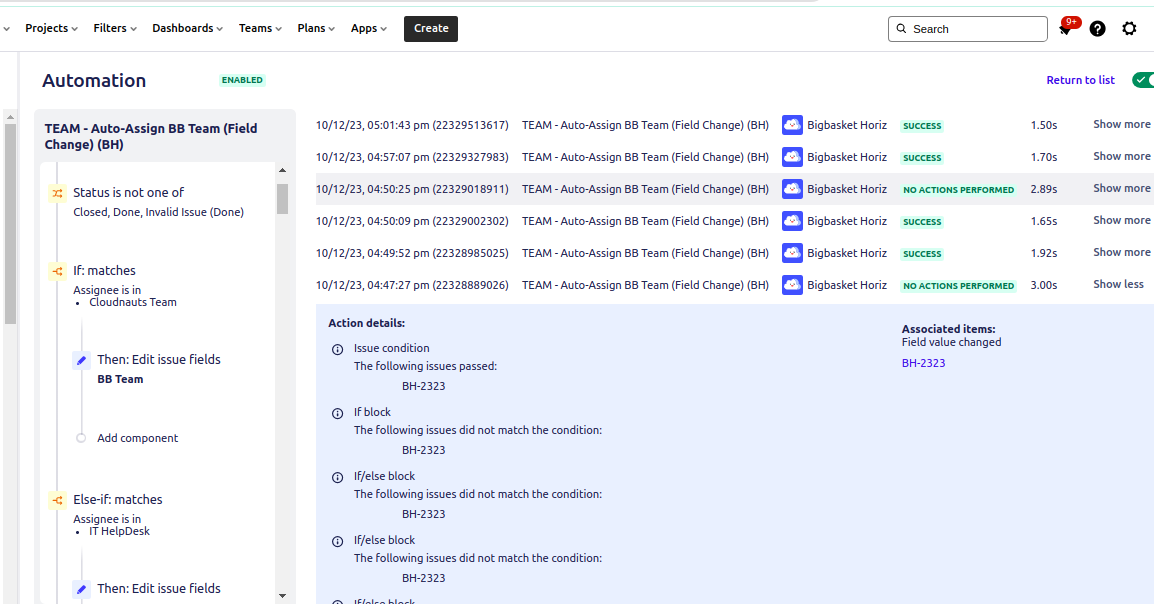Click rule component list scroll down arrow
Image resolution: width=1154 pixels, height=604 pixels.
[x=283, y=596]
